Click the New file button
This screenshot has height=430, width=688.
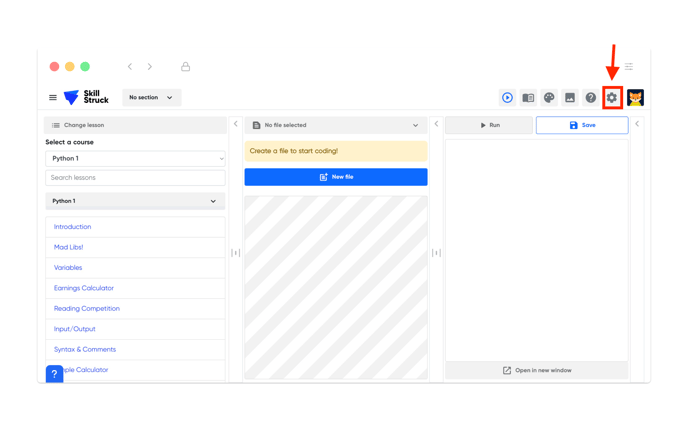(x=336, y=177)
